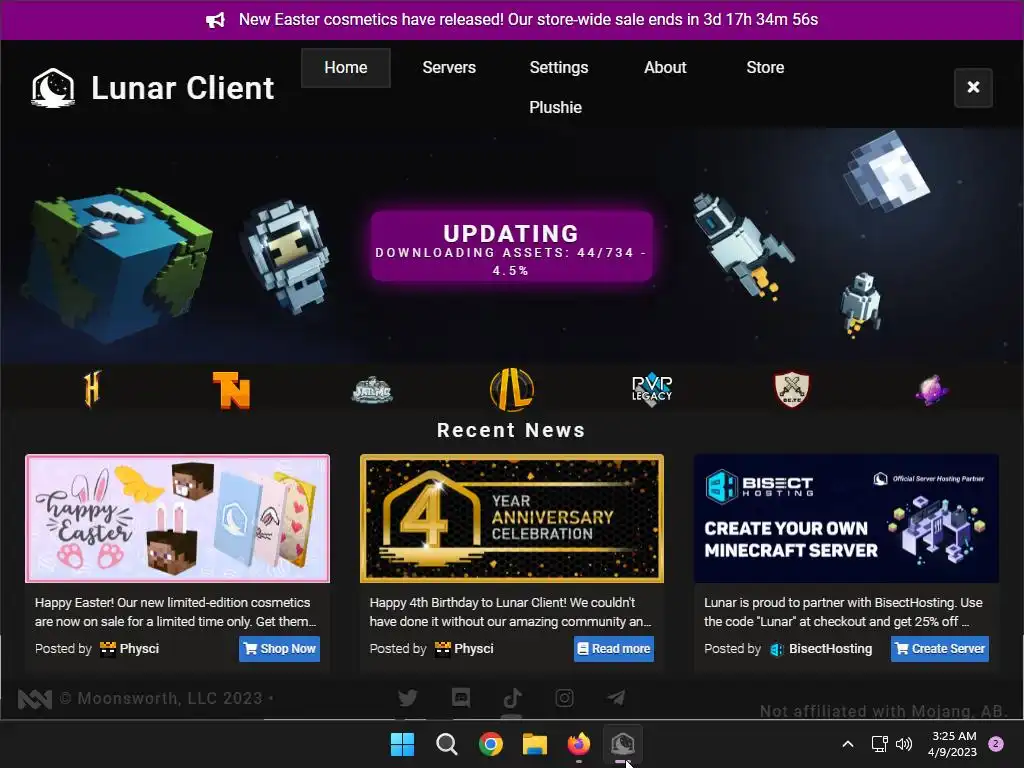Open the Telegram footer icon
1024x768 pixels.
pos(616,698)
